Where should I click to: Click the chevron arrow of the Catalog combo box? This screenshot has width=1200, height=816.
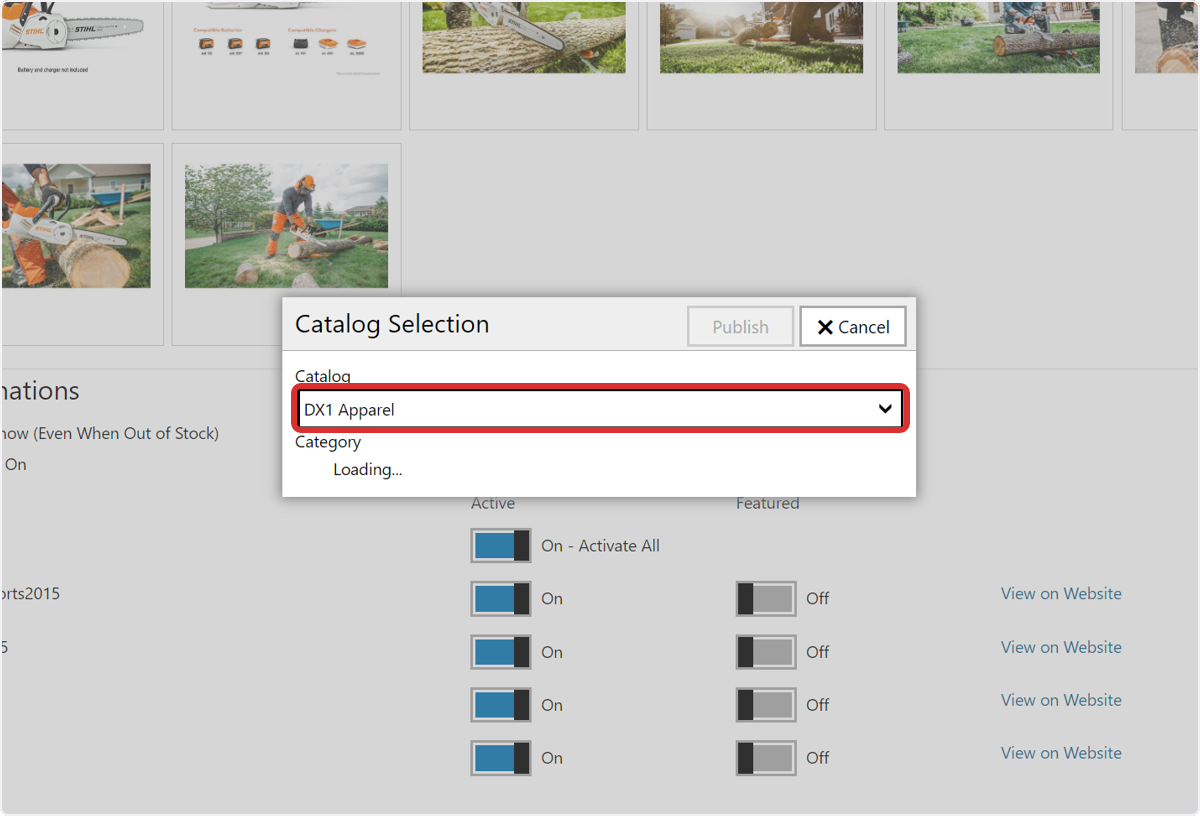(x=885, y=409)
